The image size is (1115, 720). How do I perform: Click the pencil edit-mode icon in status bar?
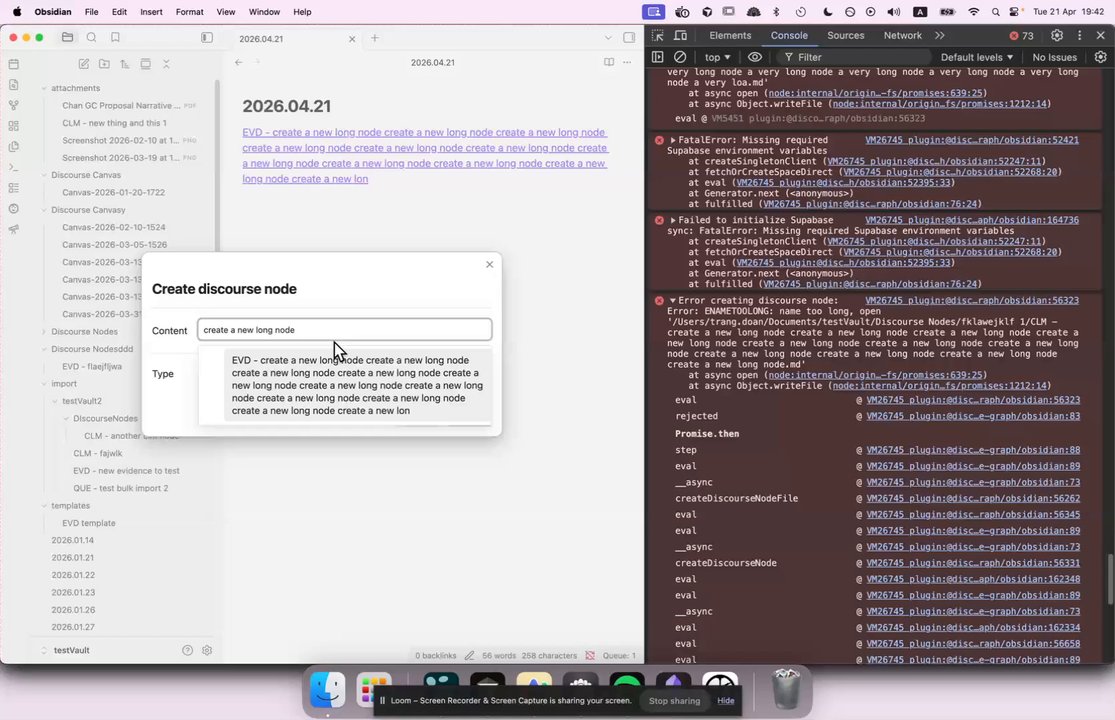469,655
